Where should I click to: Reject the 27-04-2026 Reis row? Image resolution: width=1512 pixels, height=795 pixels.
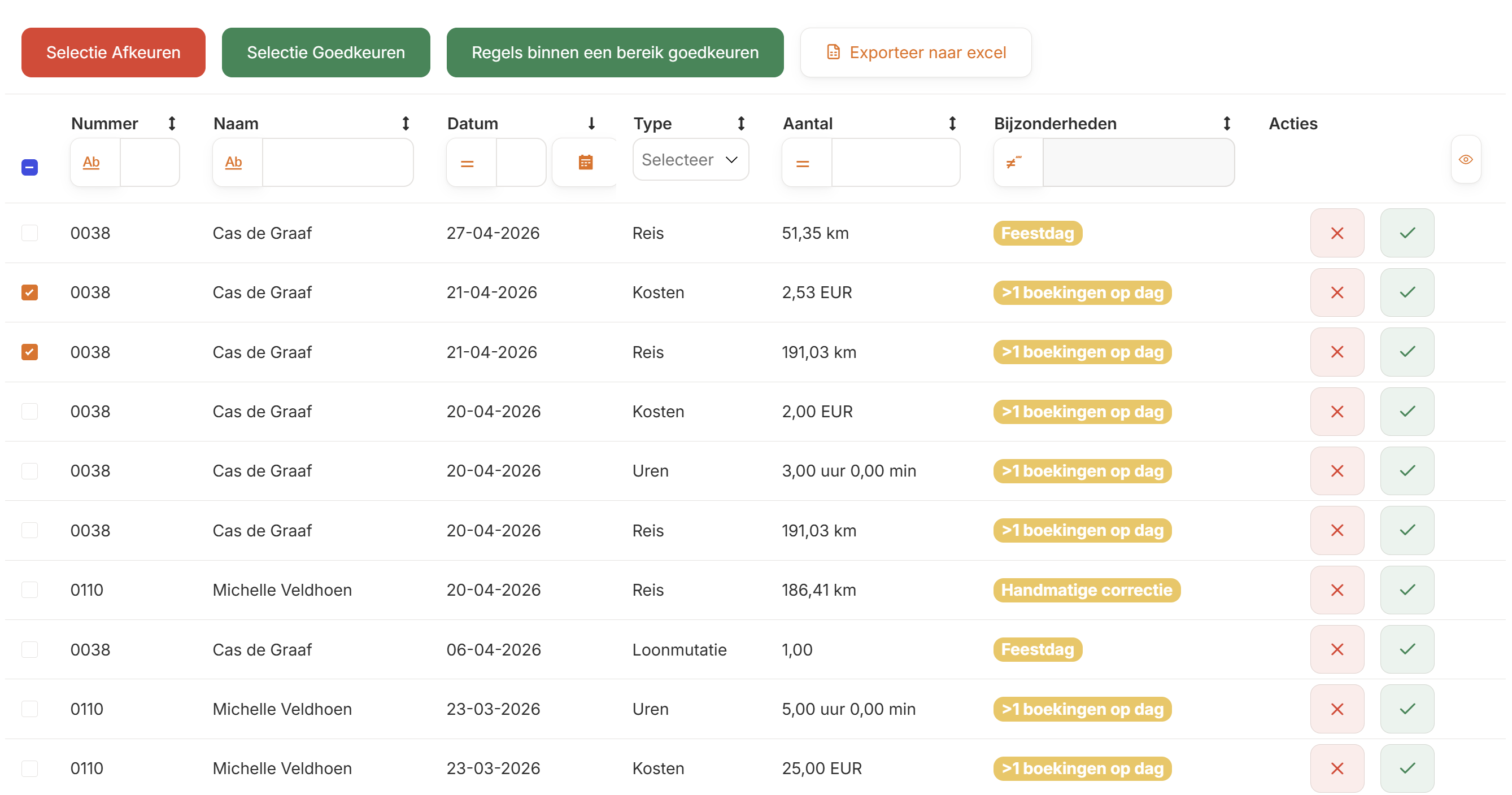(1336, 233)
